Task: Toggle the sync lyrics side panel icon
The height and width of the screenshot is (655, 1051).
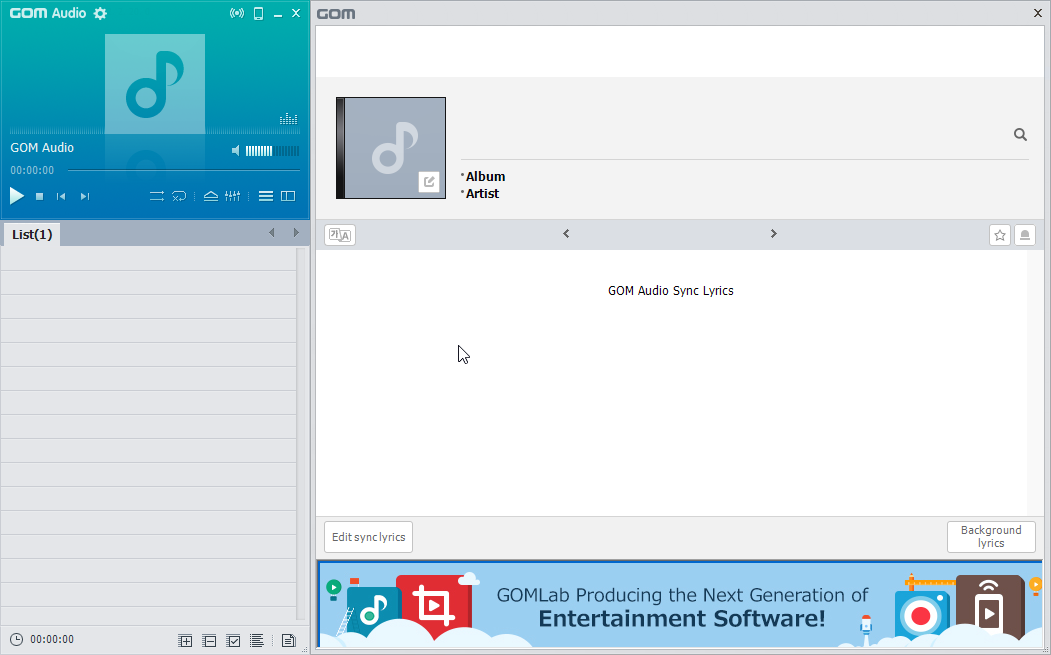Action: [288, 196]
